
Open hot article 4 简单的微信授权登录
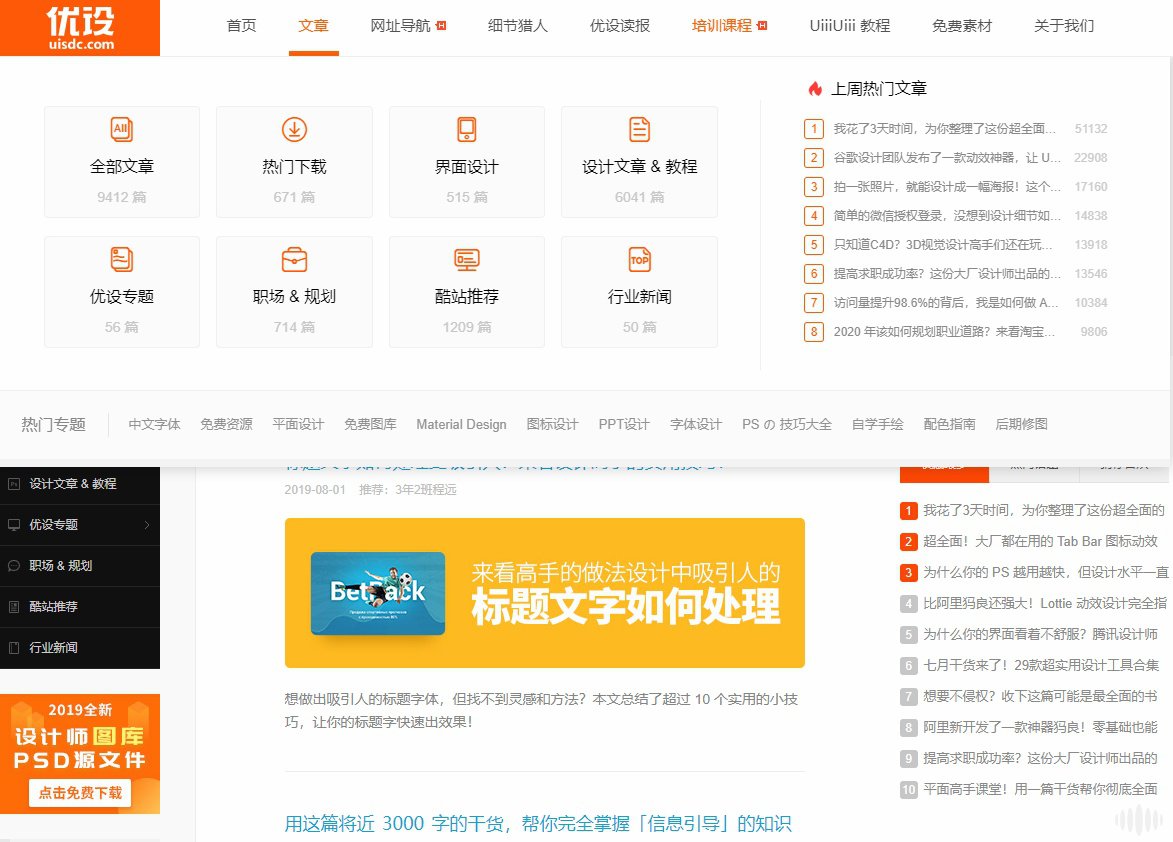coord(947,216)
